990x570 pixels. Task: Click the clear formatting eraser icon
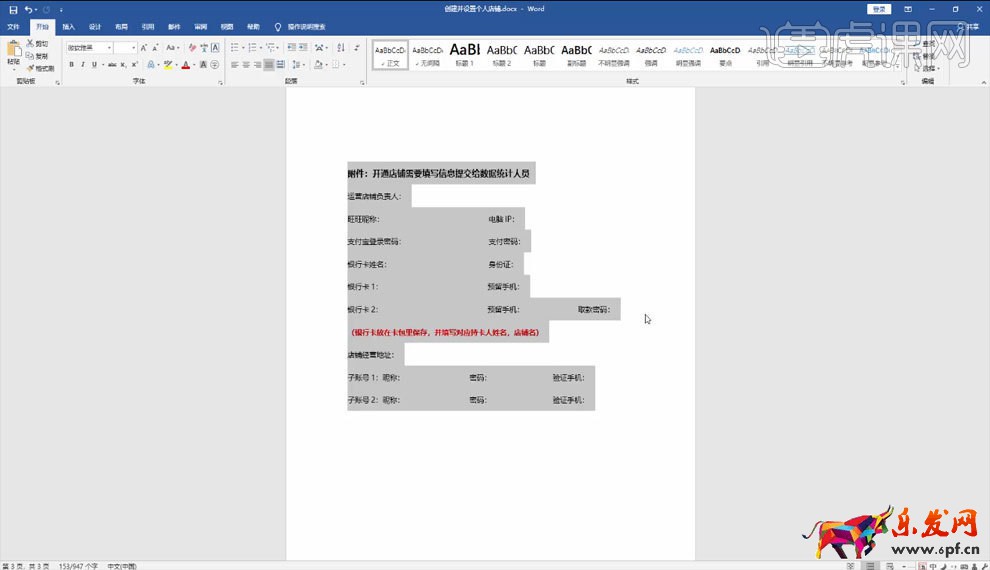click(x=192, y=47)
